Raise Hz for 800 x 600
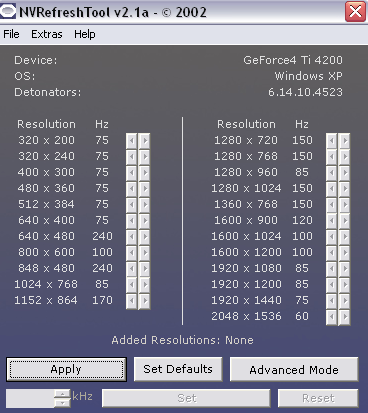Screen dimensions: 368x413 pyautogui.click(x=144, y=253)
